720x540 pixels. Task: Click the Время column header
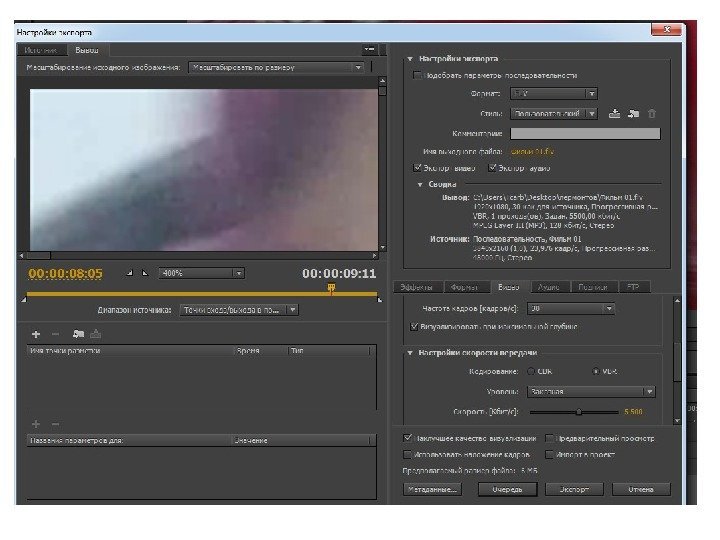pos(261,351)
